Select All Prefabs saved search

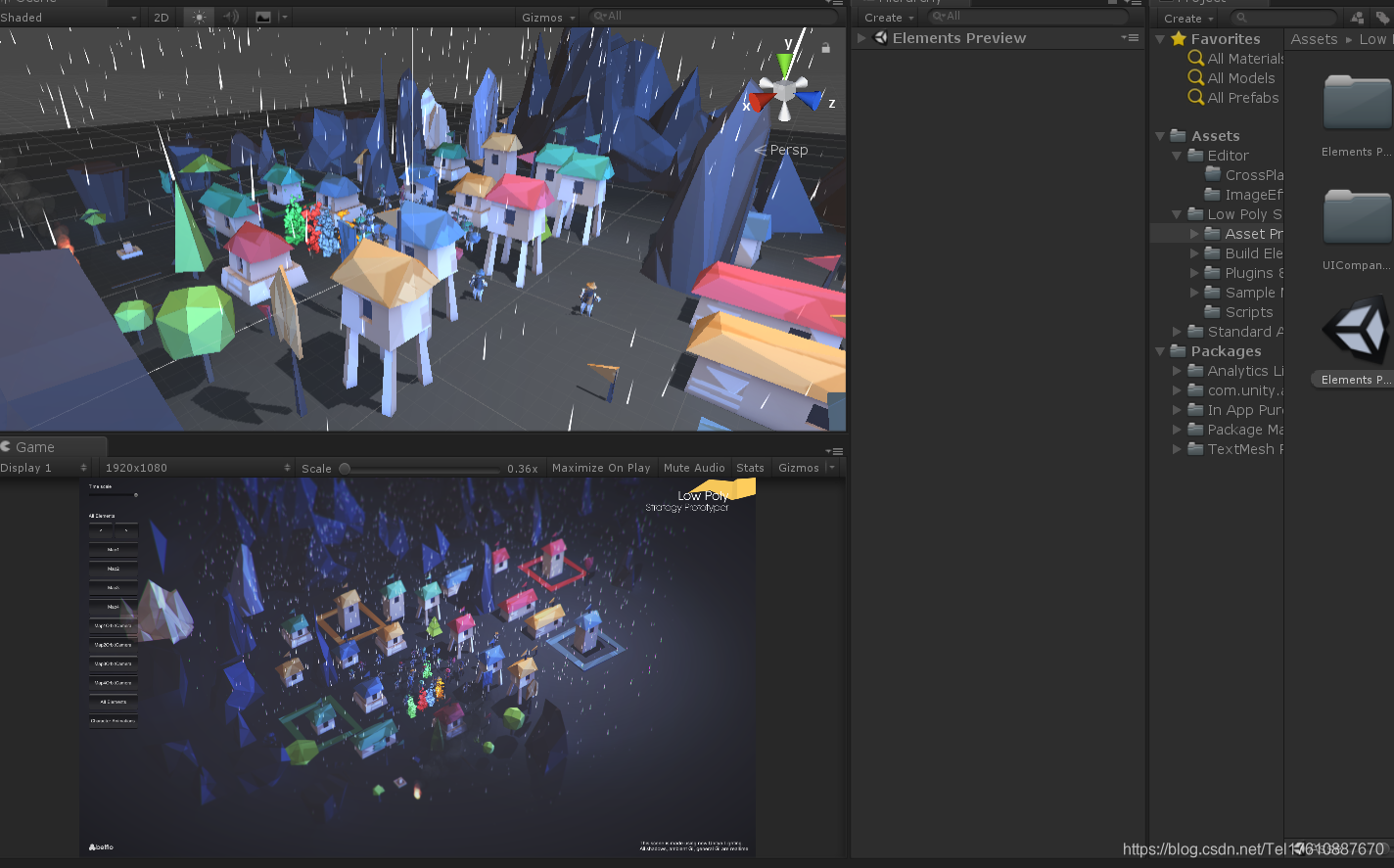[x=1233, y=98]
